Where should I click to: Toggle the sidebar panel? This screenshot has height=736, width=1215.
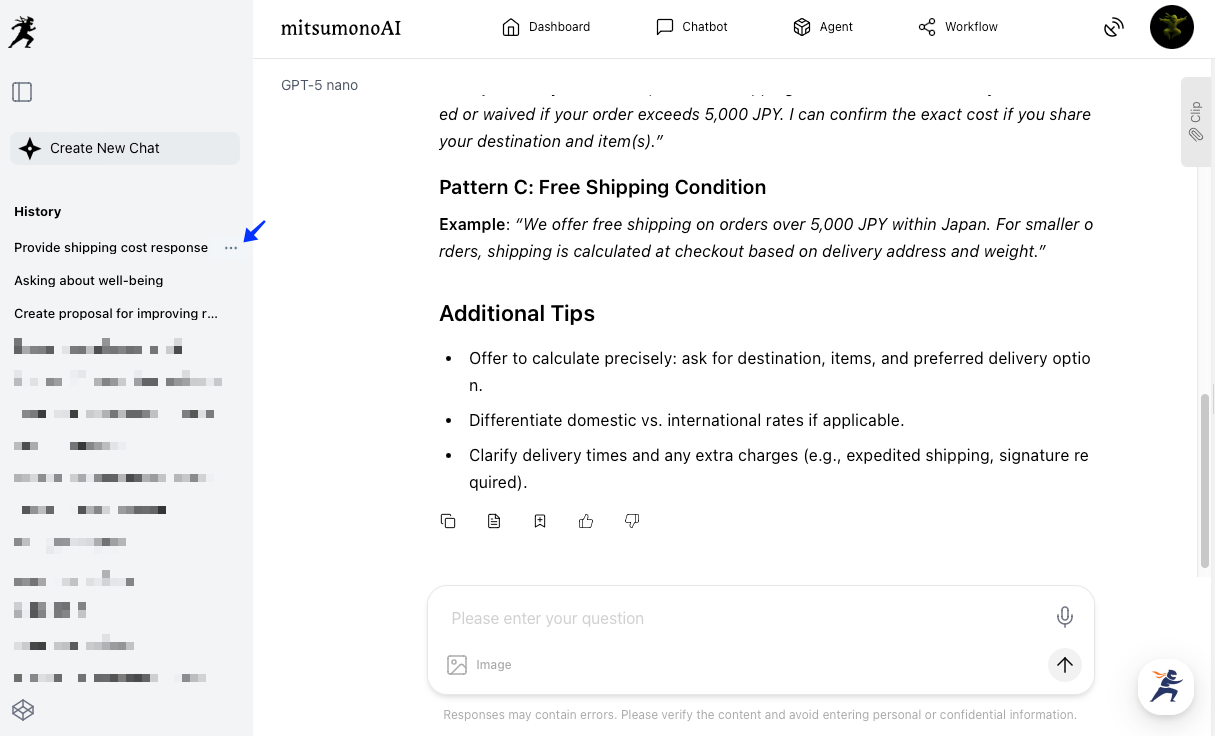click(22, 92)
